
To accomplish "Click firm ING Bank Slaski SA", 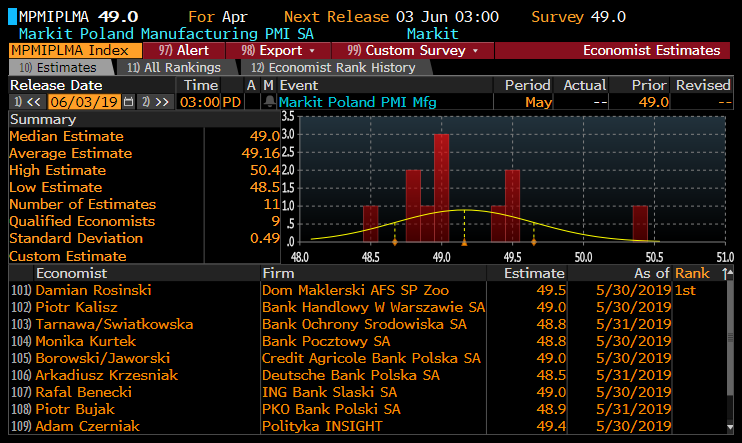I will coord(329,392).
